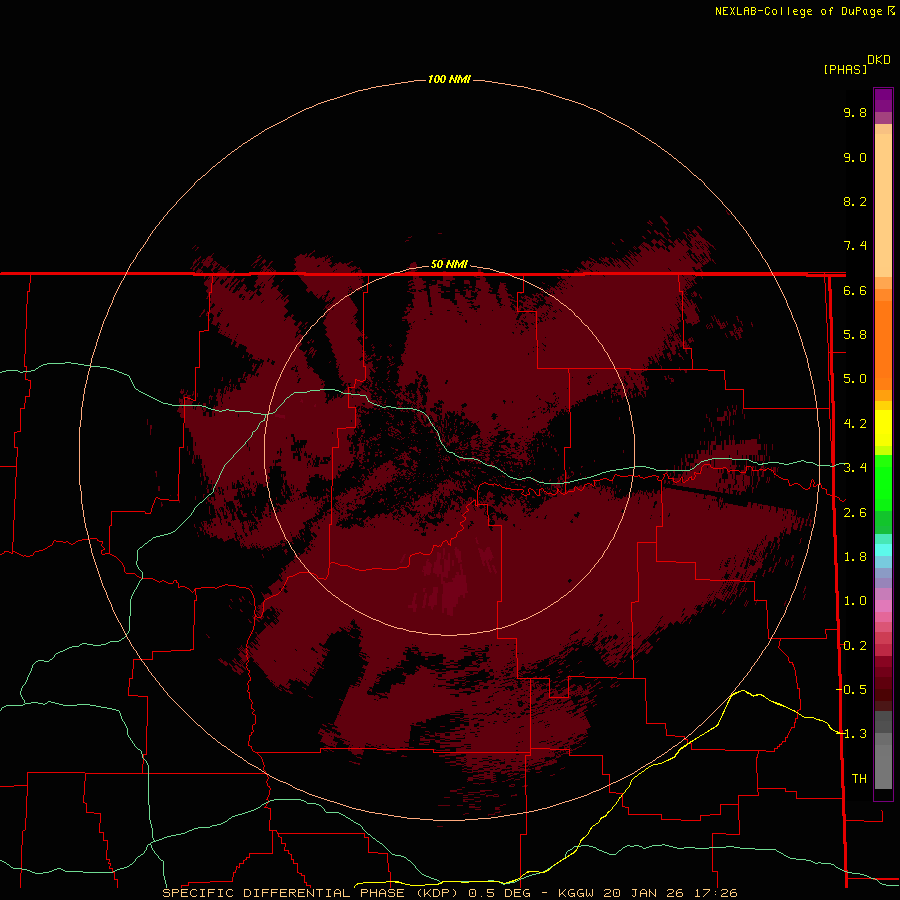The width and height of the screenshot is (900, 900).
Task: Click the 100 NMI range ring label
Action: [x=449, y=79]
